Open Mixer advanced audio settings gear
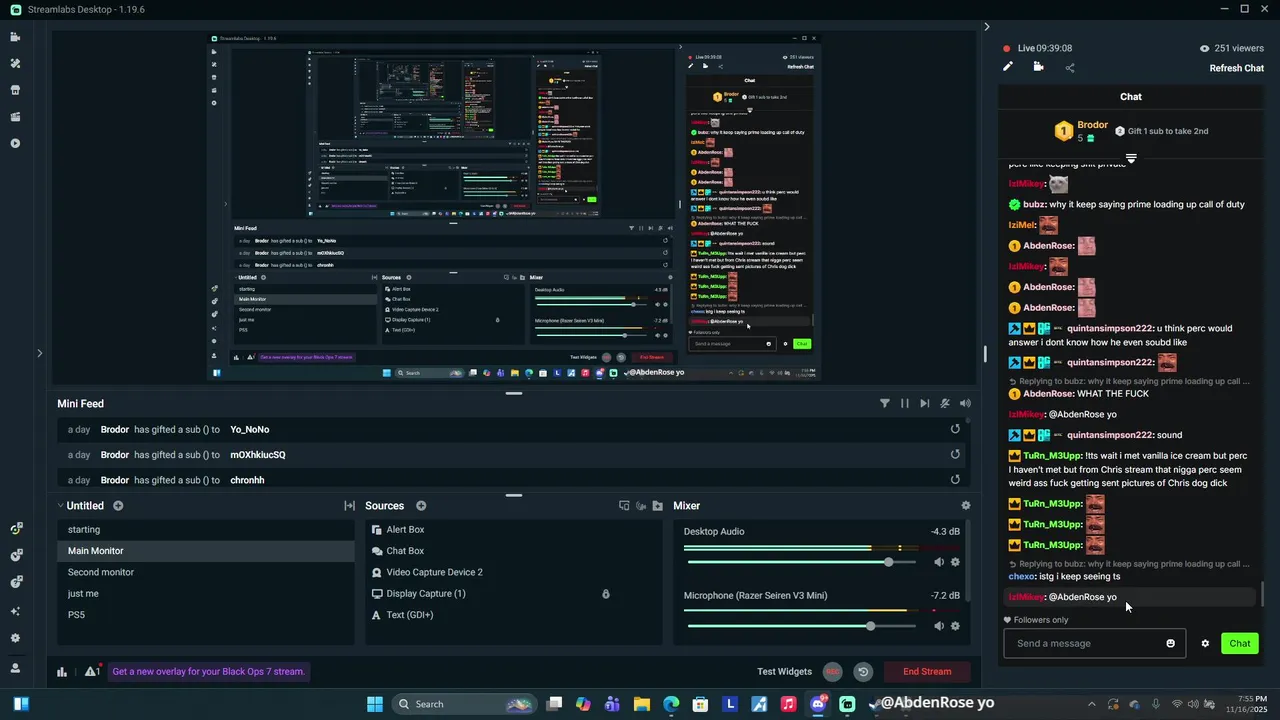 pyautogui.click(x=965, y=506)
